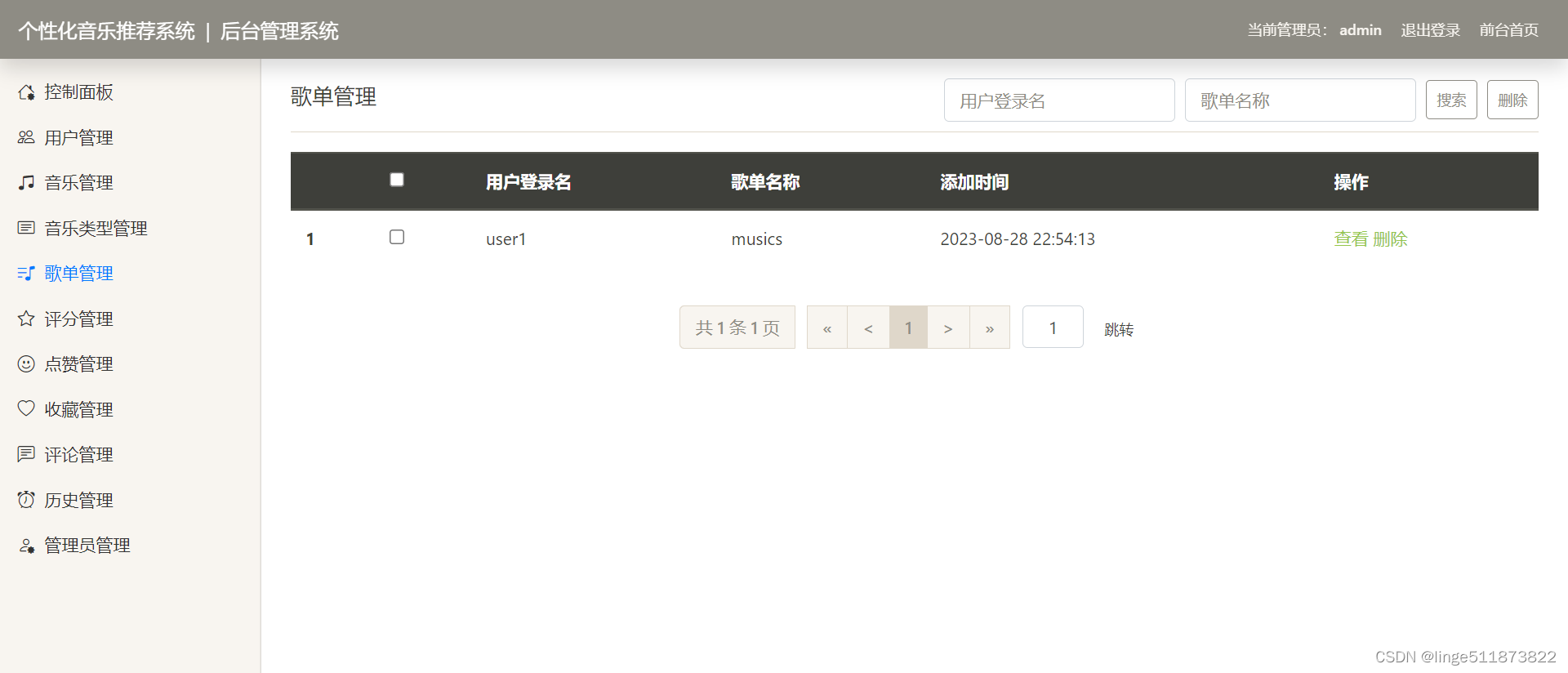
Task: Open 评分管理 in the sidebar
Action: click(79, 319)
